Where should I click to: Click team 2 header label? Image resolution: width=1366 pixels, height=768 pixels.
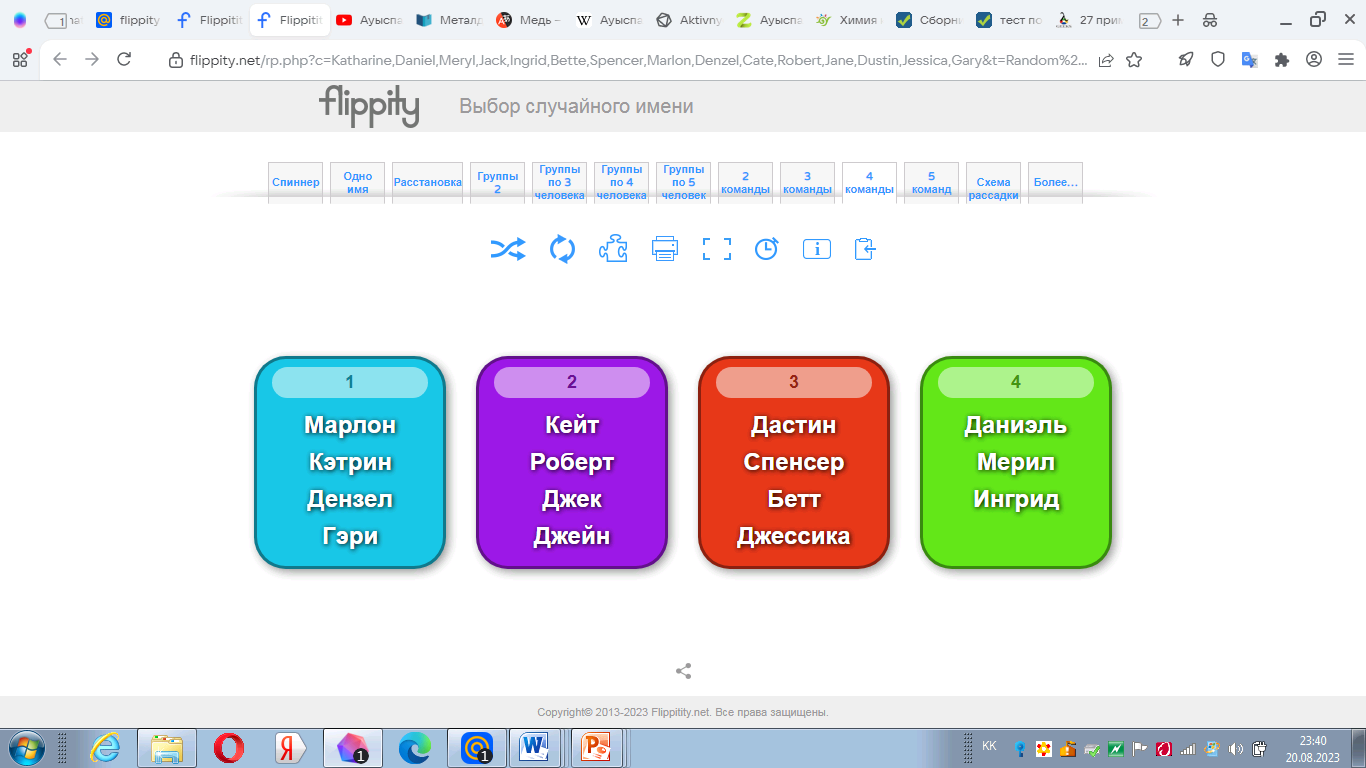tap(572, 382)
